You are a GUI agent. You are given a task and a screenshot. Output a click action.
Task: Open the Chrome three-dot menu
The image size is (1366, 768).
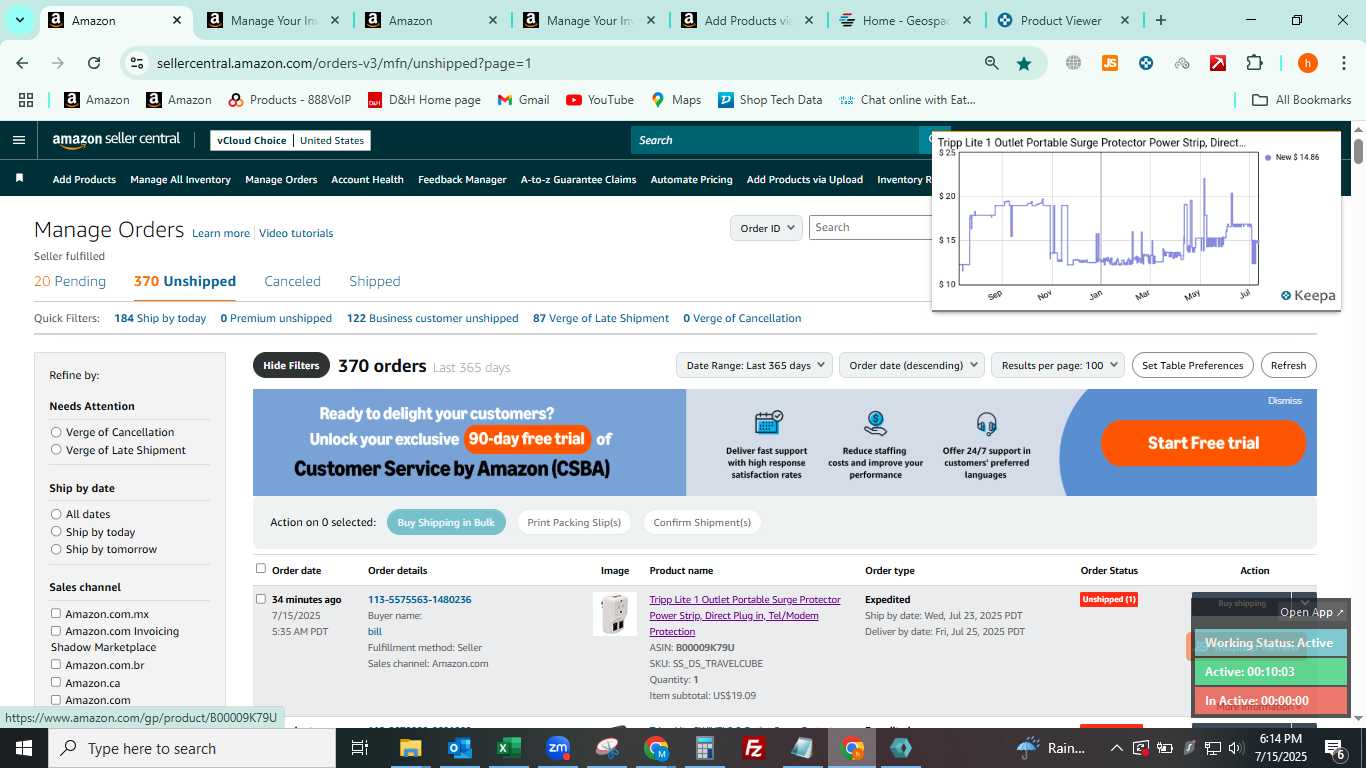(1343, 63)
